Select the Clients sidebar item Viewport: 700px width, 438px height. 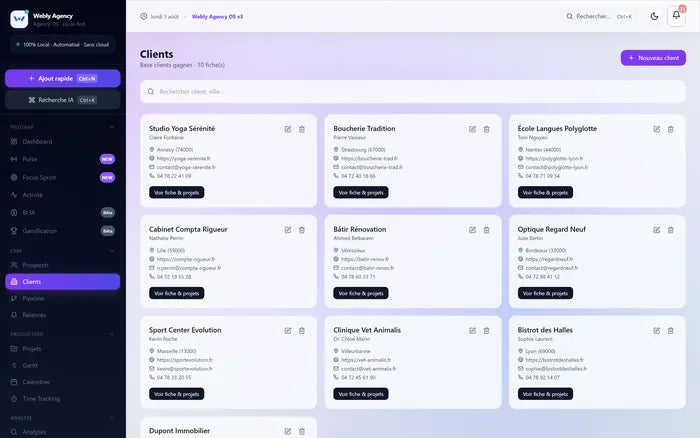(62, 282)
